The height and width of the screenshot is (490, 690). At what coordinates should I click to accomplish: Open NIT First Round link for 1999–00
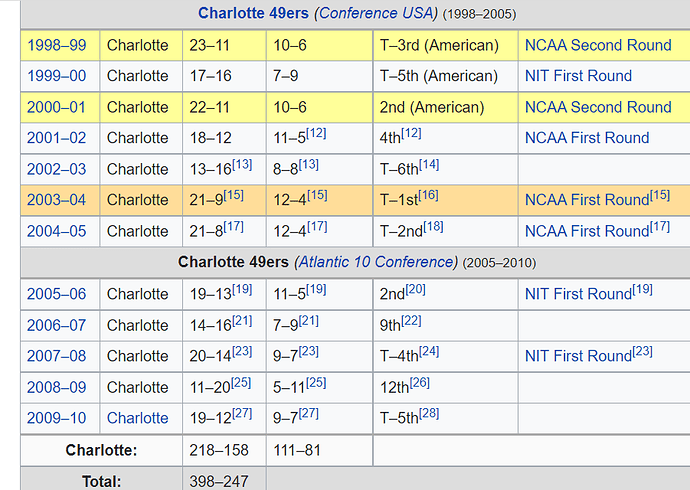click(578, 76)
